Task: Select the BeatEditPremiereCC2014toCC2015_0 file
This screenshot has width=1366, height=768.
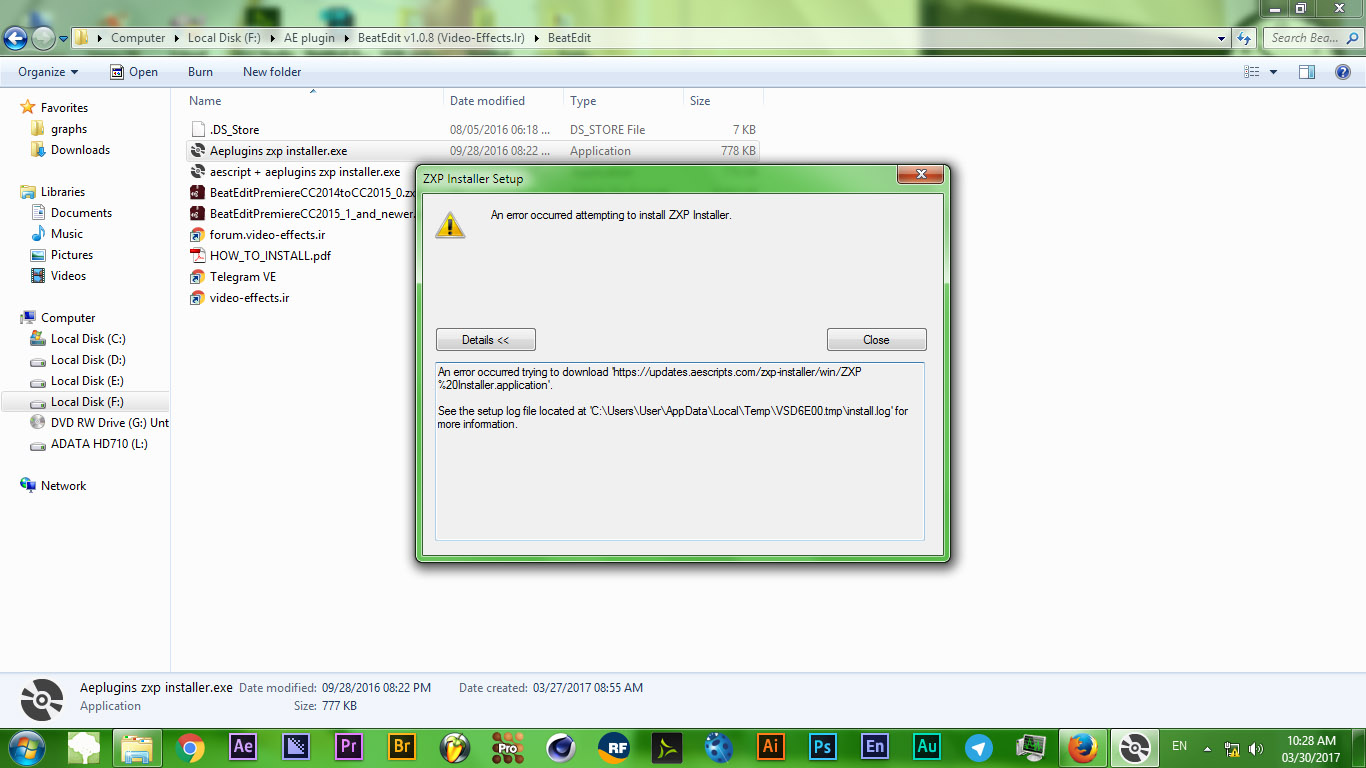Action: [x=301, y=193]
